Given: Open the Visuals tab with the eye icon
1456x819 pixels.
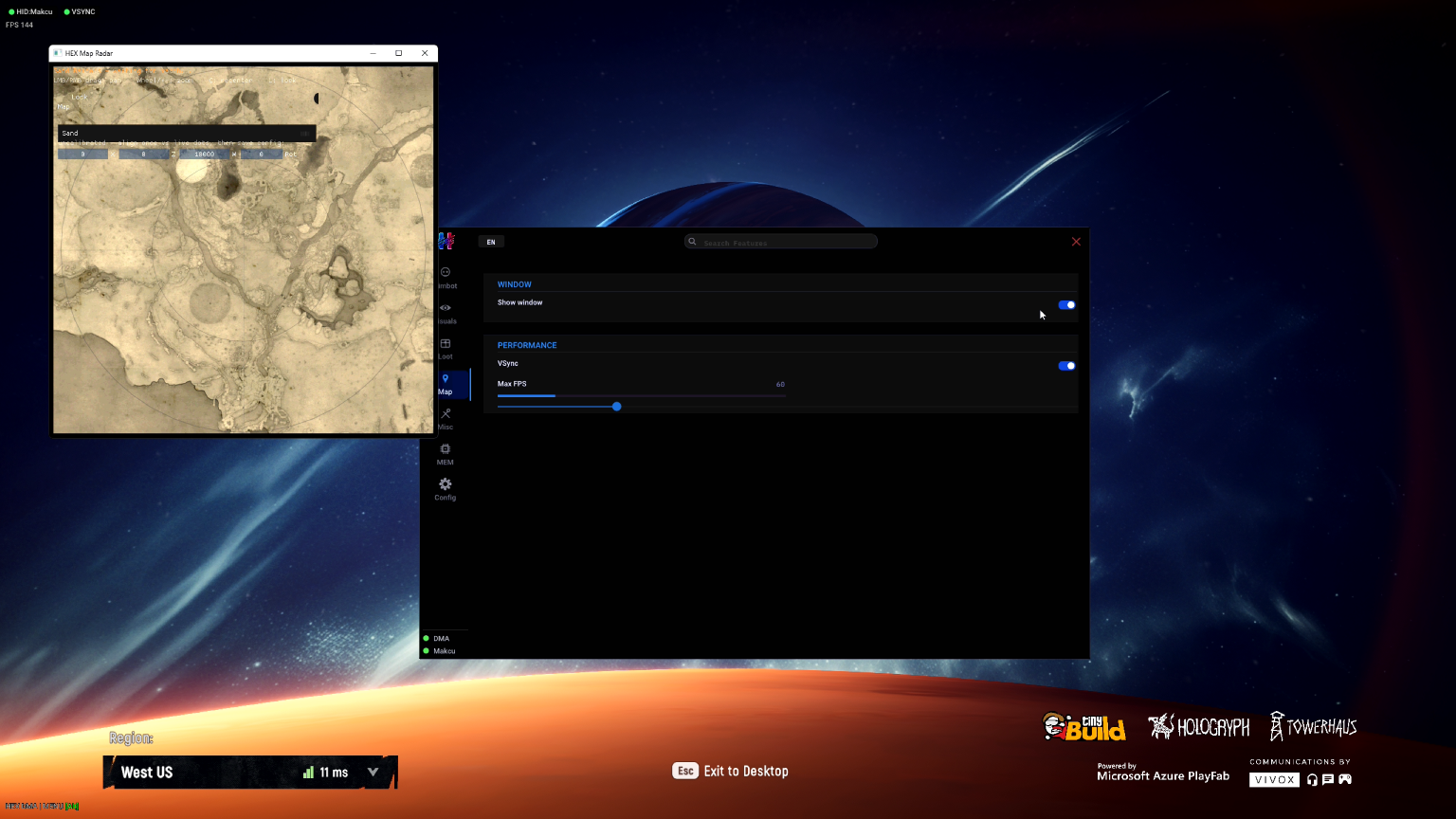Looking at the screenshot, I should 446,314.
